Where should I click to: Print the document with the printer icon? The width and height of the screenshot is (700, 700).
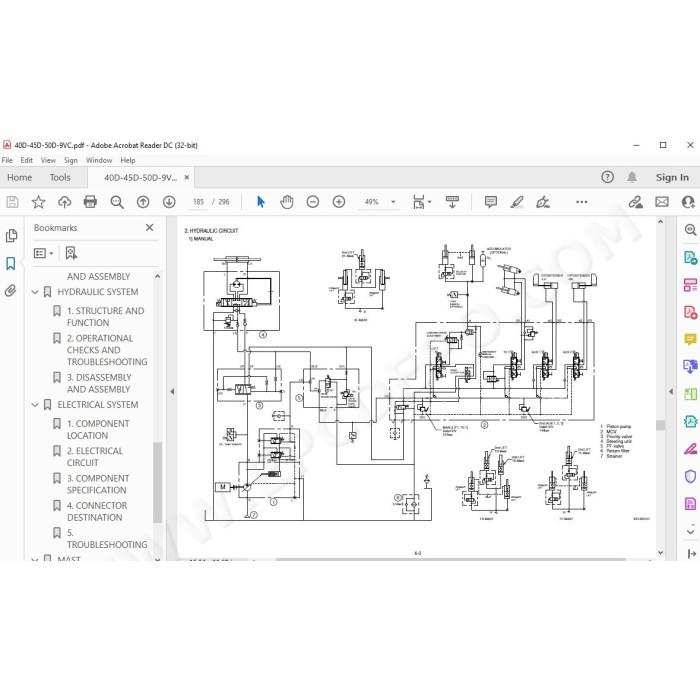coord(90,202)
